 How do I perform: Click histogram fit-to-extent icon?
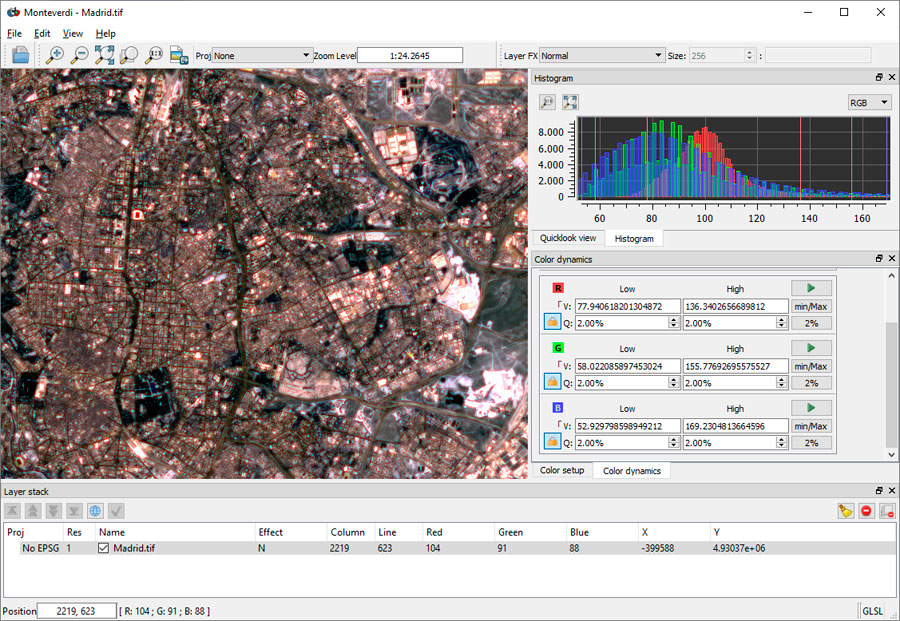coord(570,102)
